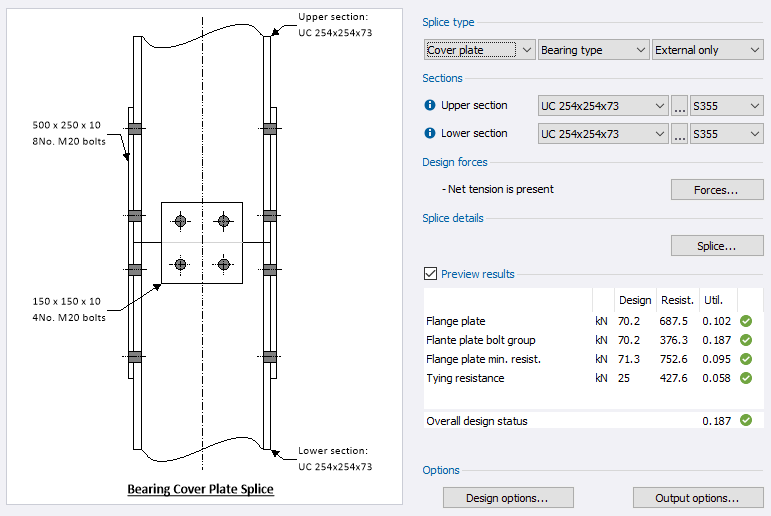Image resolution: width=771 pixels, height=516 pixels.
Task: Click the 0.095 utilisation value
Action: click(x=716, y=359)
